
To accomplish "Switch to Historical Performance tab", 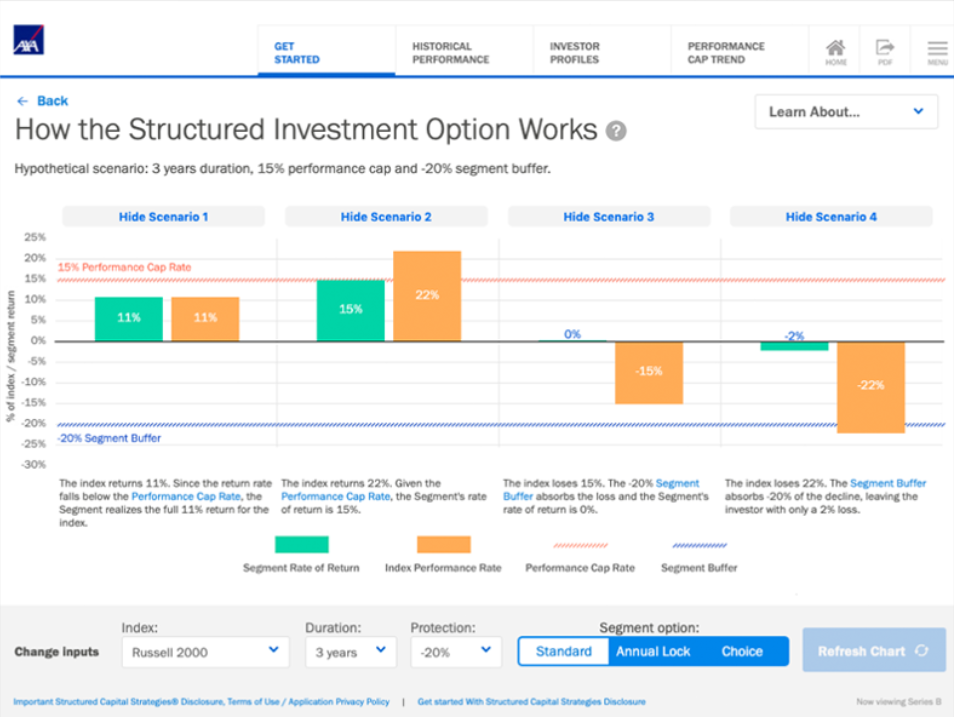I will 451,52.
